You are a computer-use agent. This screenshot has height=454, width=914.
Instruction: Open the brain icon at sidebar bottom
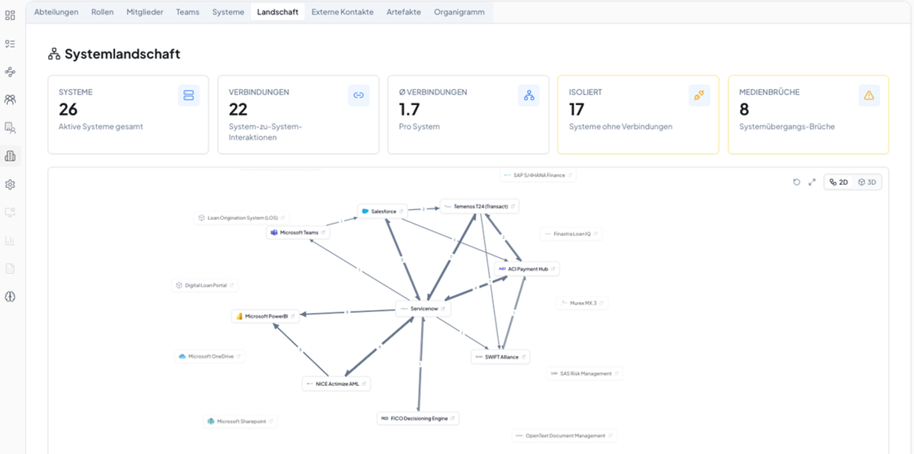[x=10, y=297]
